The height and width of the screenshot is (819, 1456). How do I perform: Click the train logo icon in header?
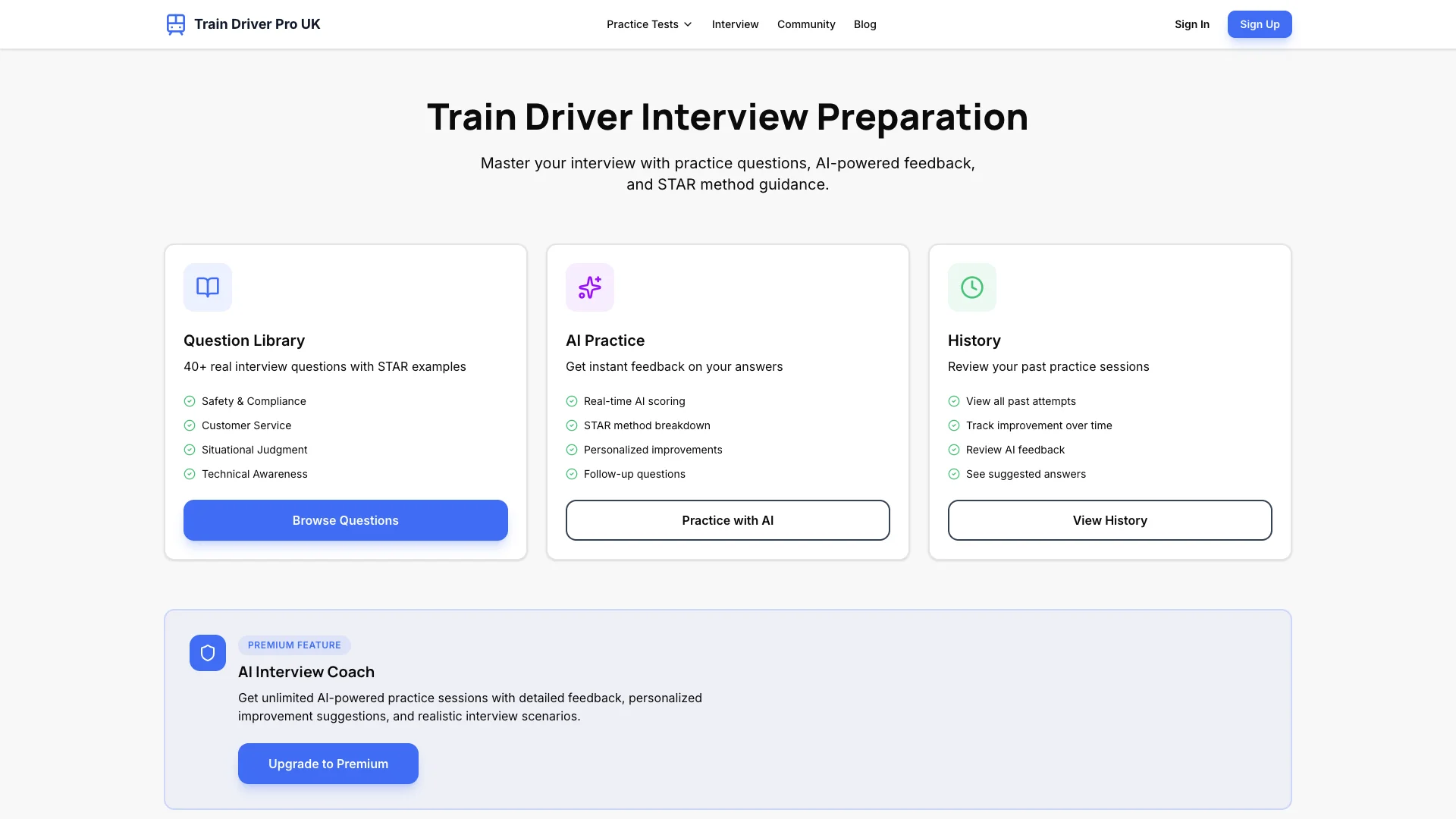pyautogui.click(x=175, y=24)
